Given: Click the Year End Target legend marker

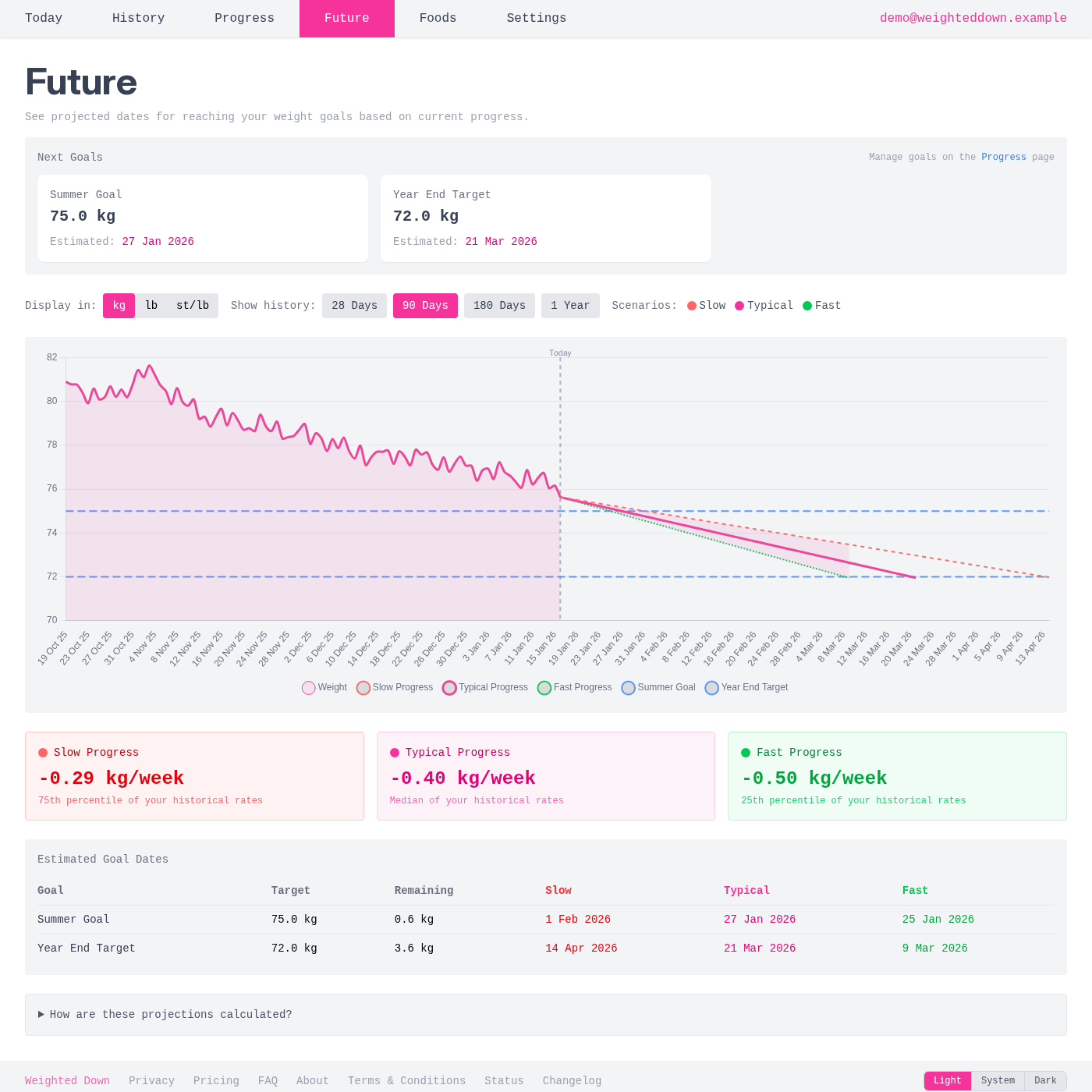Looking at the screenshot, I should [x=711, y=687].
